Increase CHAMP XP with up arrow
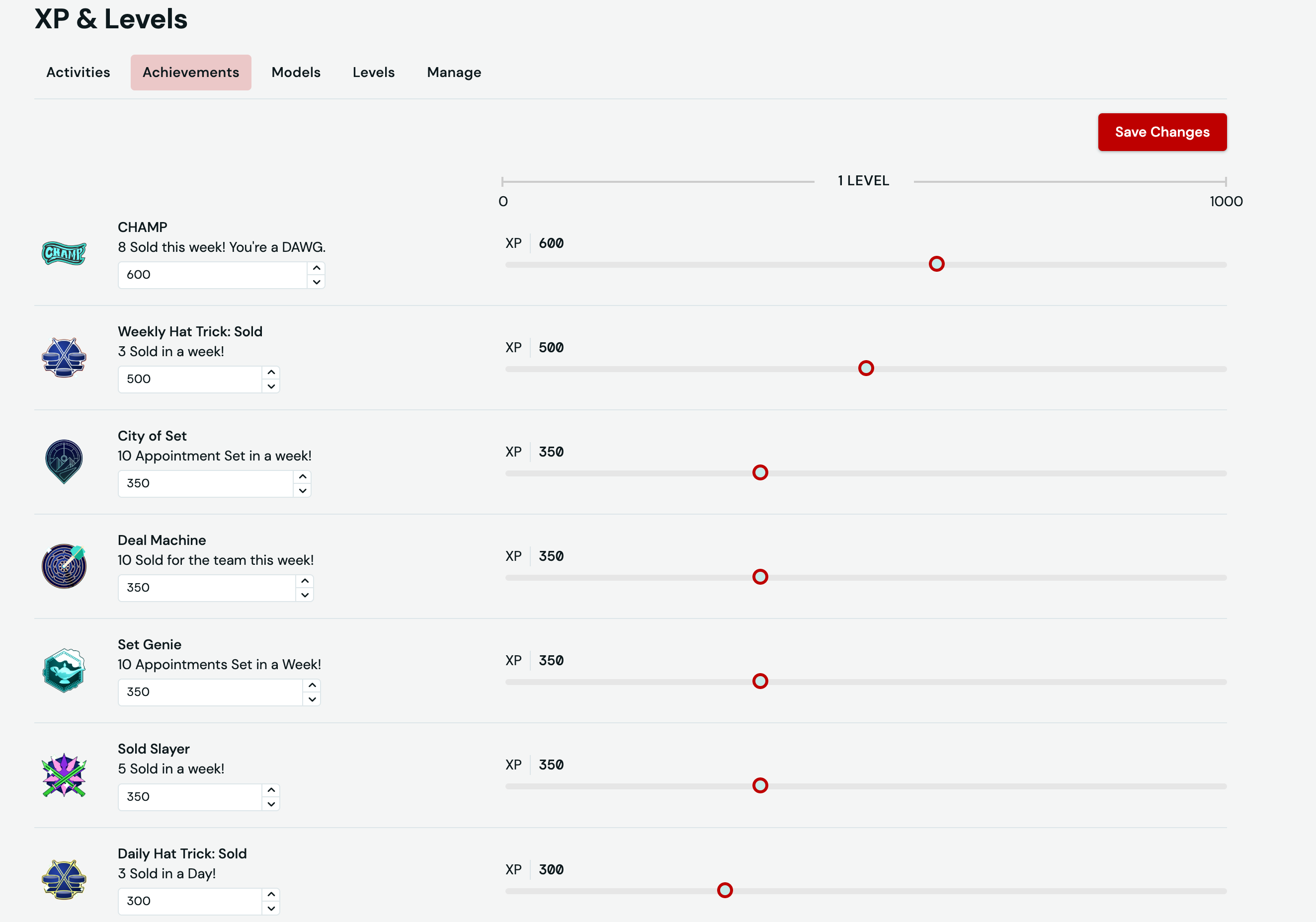Screen dimensions: 1316x922 tap(317, 268)
